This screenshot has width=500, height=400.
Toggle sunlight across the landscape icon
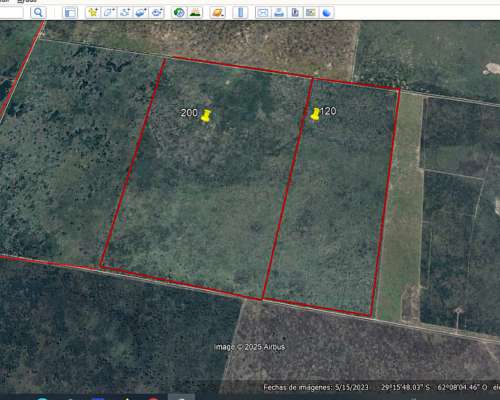tap(195, 13)
